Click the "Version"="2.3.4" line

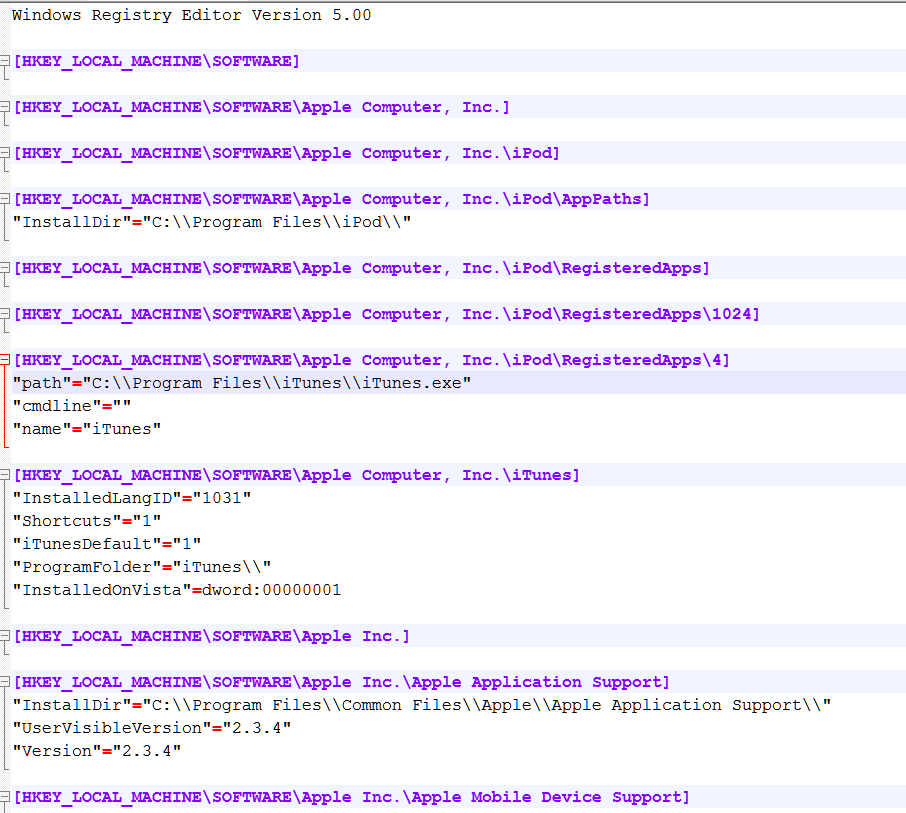[x=97, y=751]
